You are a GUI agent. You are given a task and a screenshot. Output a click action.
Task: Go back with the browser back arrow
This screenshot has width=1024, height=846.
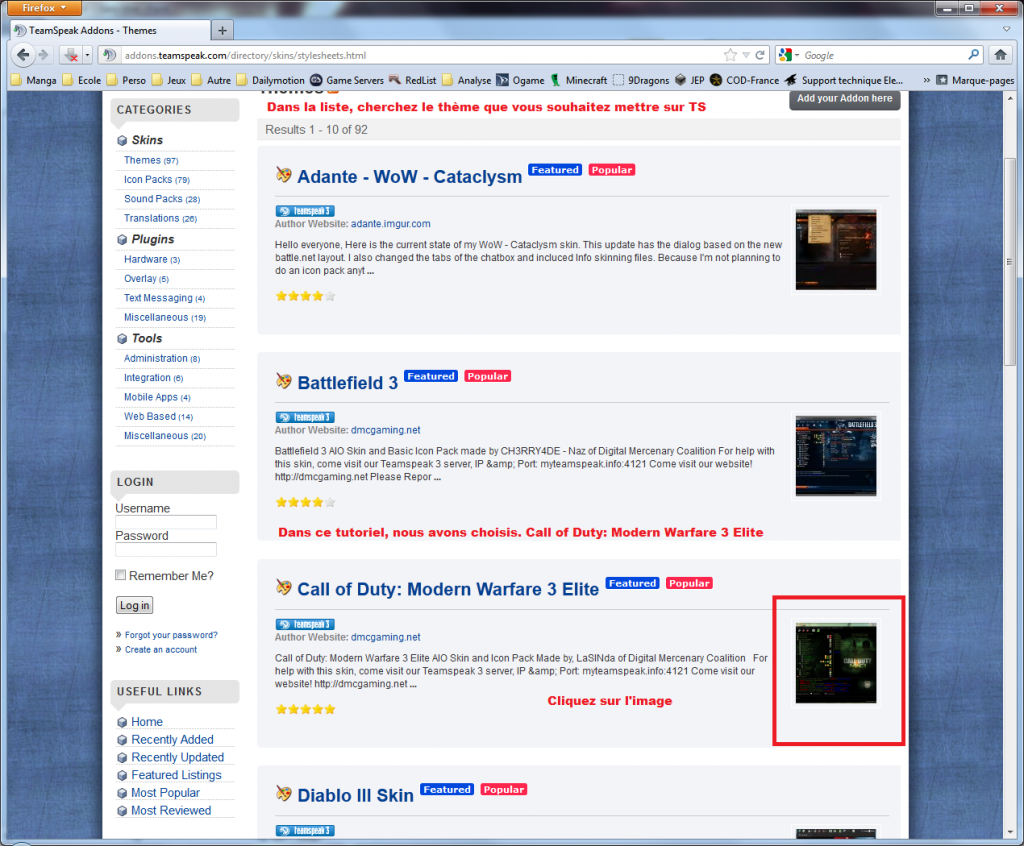pyautogui.click(x=22, y=55)
